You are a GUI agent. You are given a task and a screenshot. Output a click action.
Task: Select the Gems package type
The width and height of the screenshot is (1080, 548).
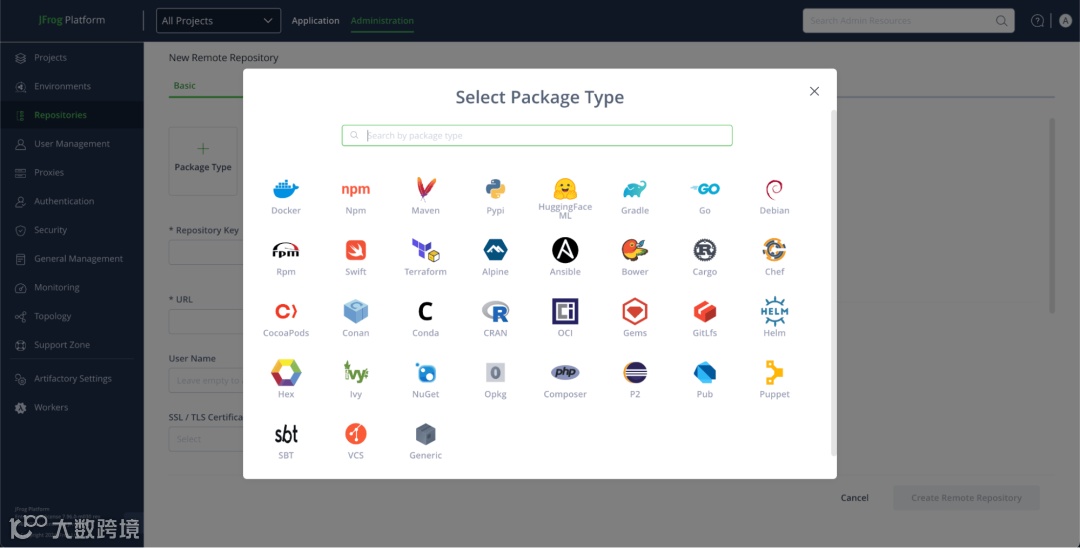634,319
